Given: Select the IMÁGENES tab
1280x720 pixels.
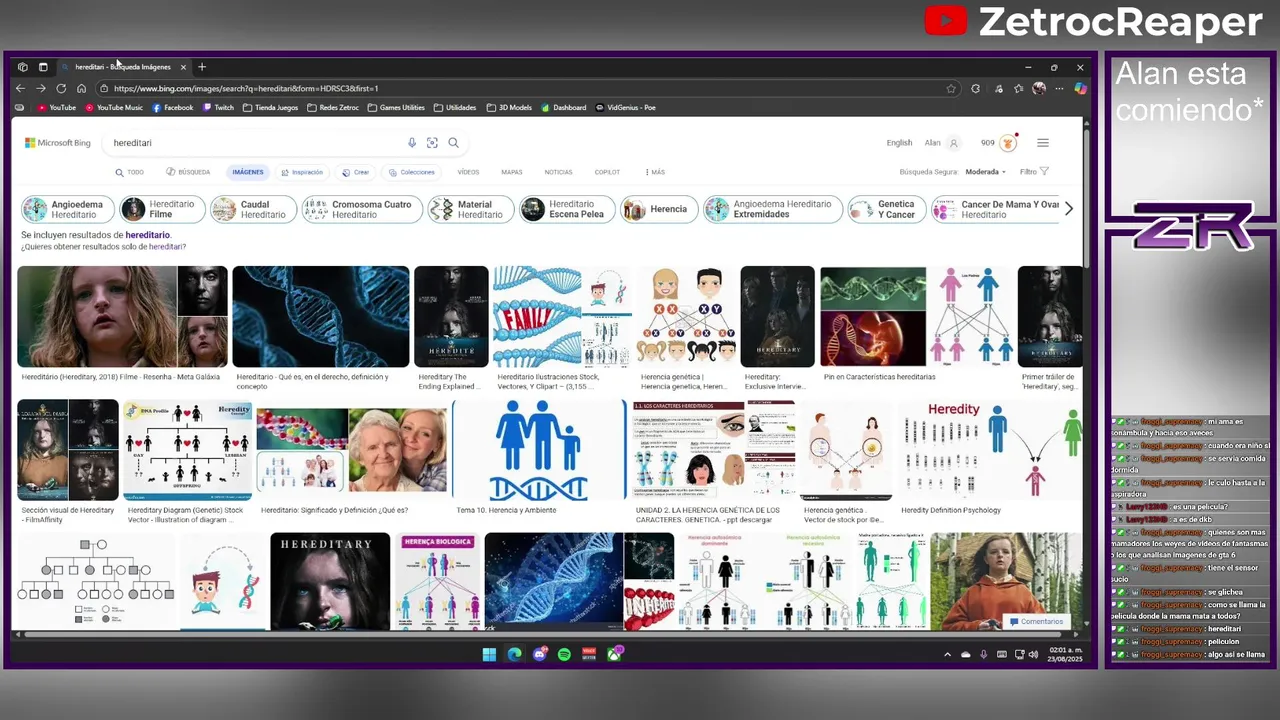Looking at the screenshot, I should click(248, 172).
